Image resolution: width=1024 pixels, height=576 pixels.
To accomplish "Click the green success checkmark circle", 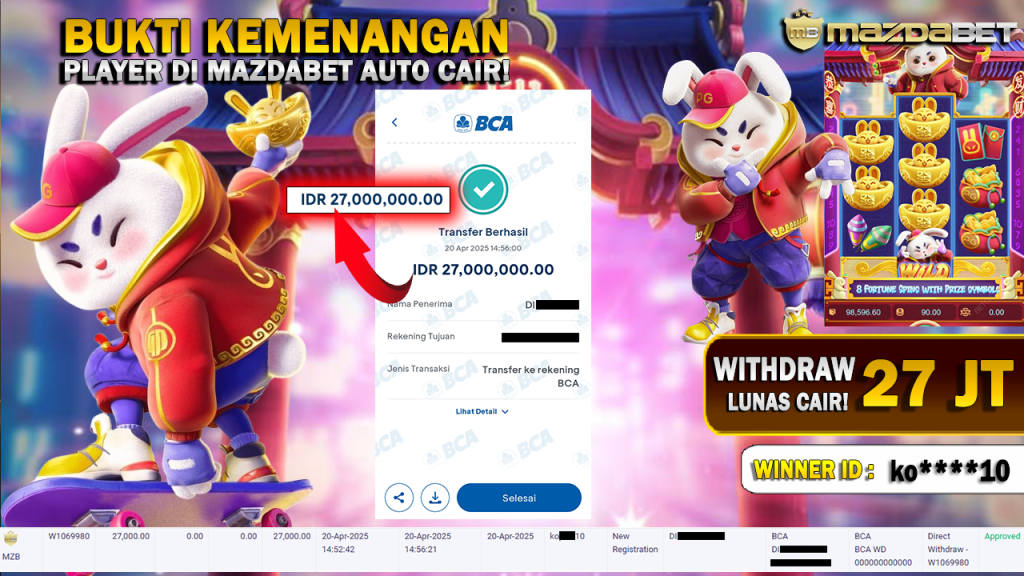I will [483, 189].
